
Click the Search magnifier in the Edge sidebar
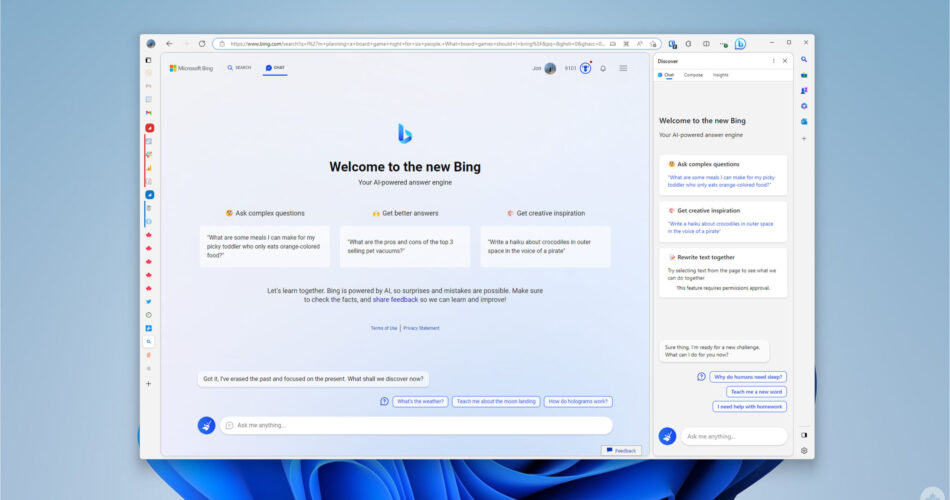click(x=804, y=60)
